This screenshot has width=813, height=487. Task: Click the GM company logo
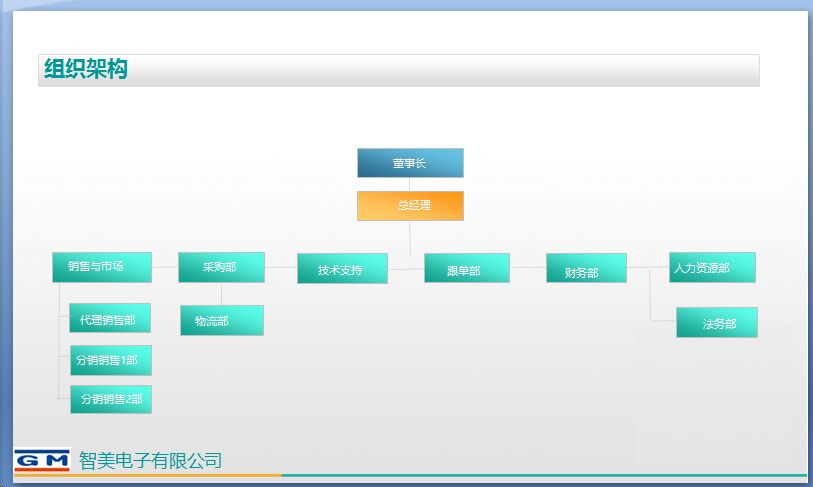[41, 459]
